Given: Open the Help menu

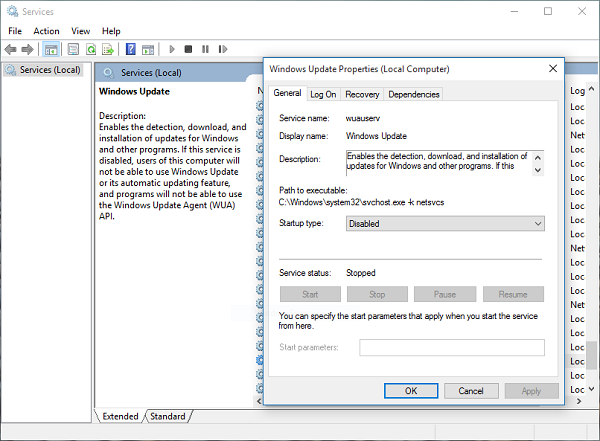Looking at the screenshot, I should (111, 31).
